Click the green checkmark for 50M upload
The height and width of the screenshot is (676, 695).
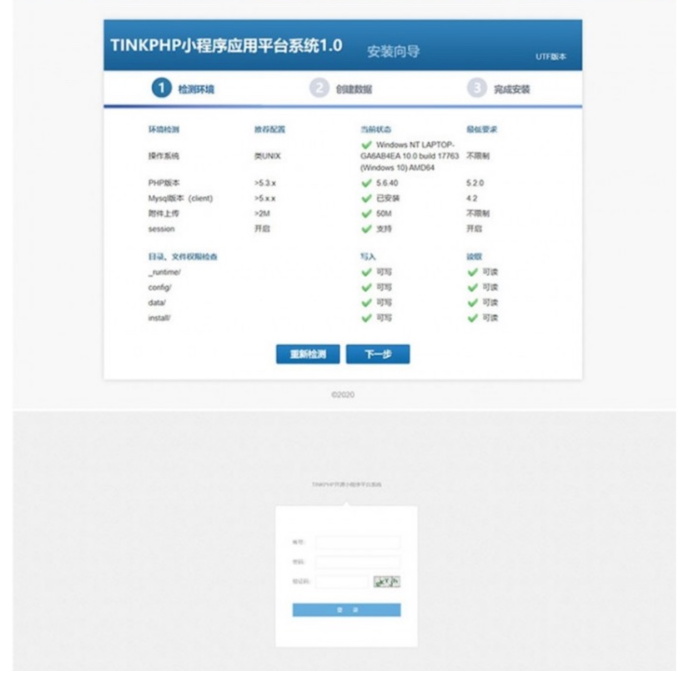tap(367, 213)
